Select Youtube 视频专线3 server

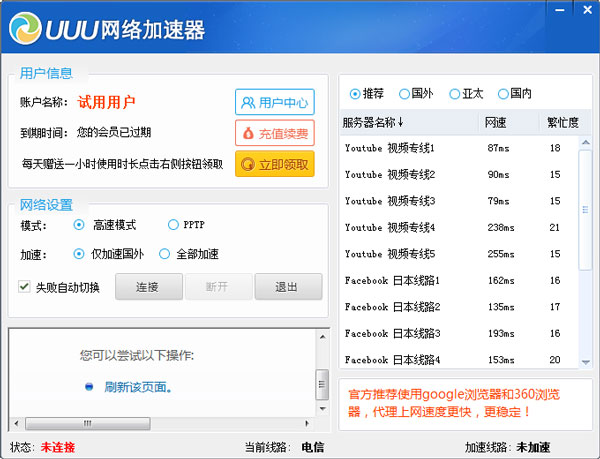[459, 201]
